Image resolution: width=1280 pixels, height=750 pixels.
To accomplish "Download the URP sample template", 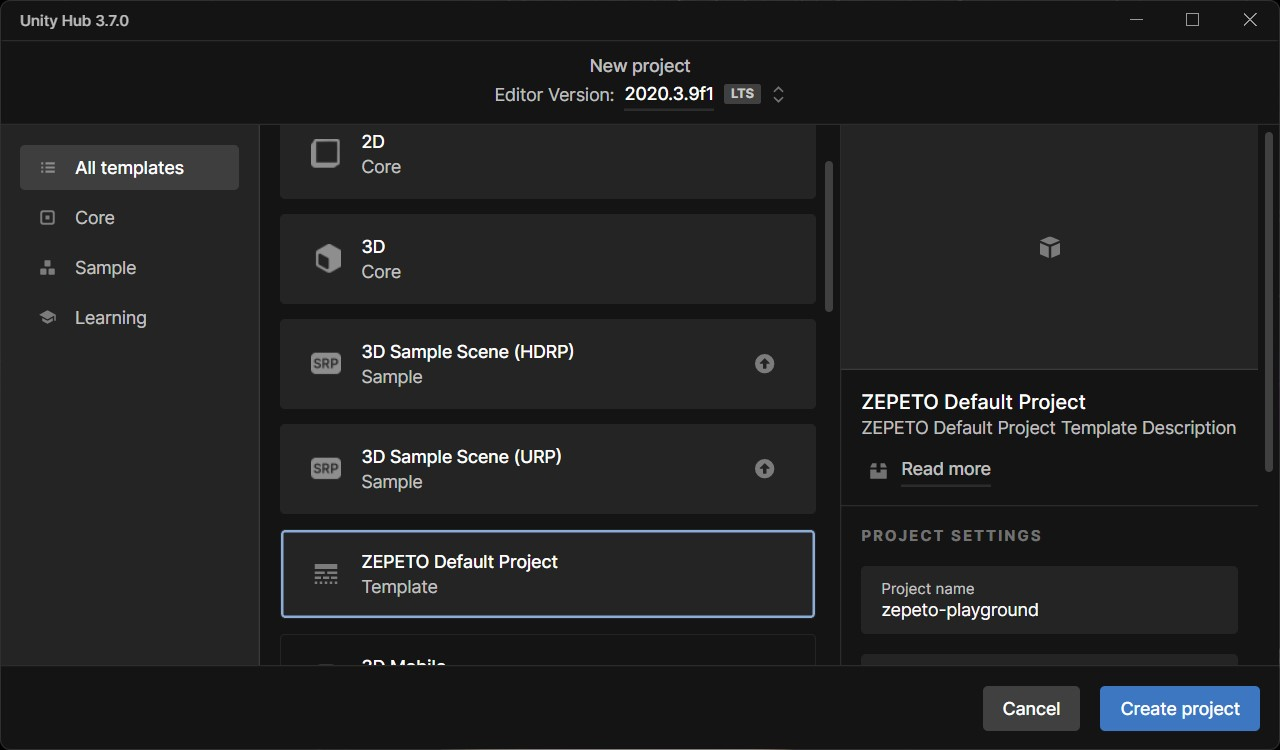I will point(765,469).
